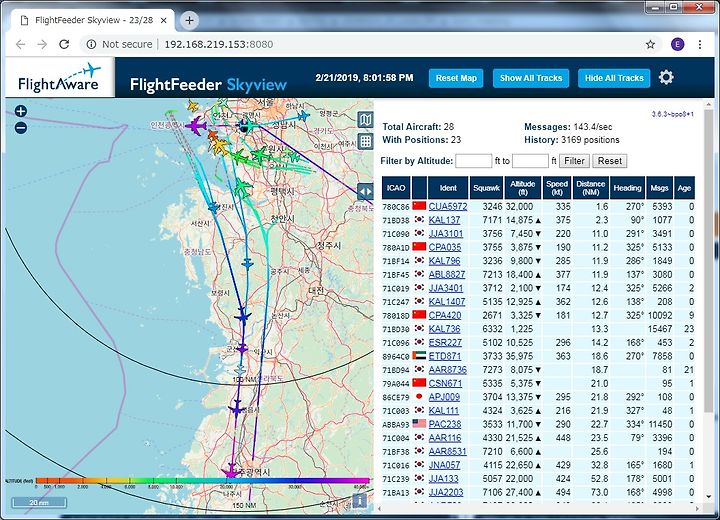Open the JJA2203 flight link

click(x=446, y=492)
